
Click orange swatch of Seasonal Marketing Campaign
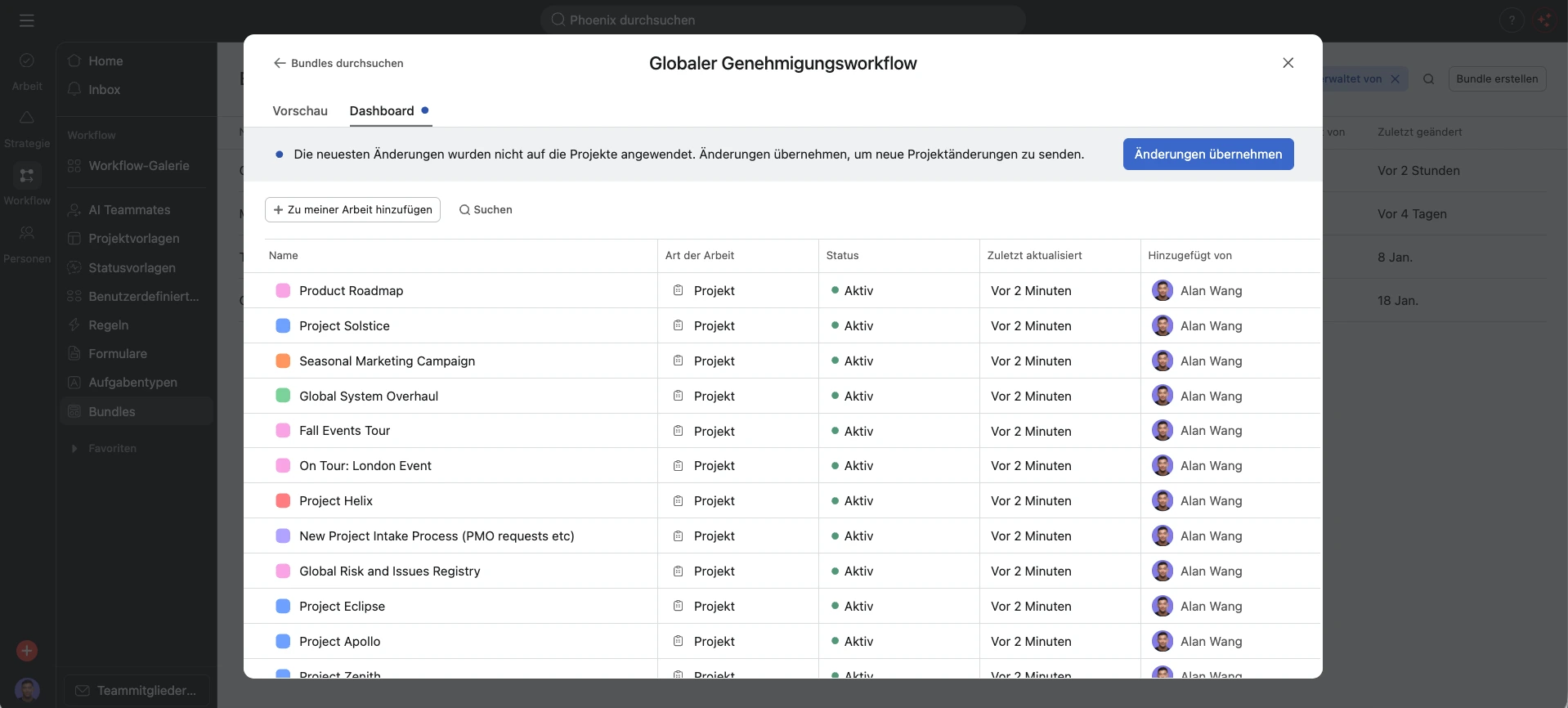[283, 361]
